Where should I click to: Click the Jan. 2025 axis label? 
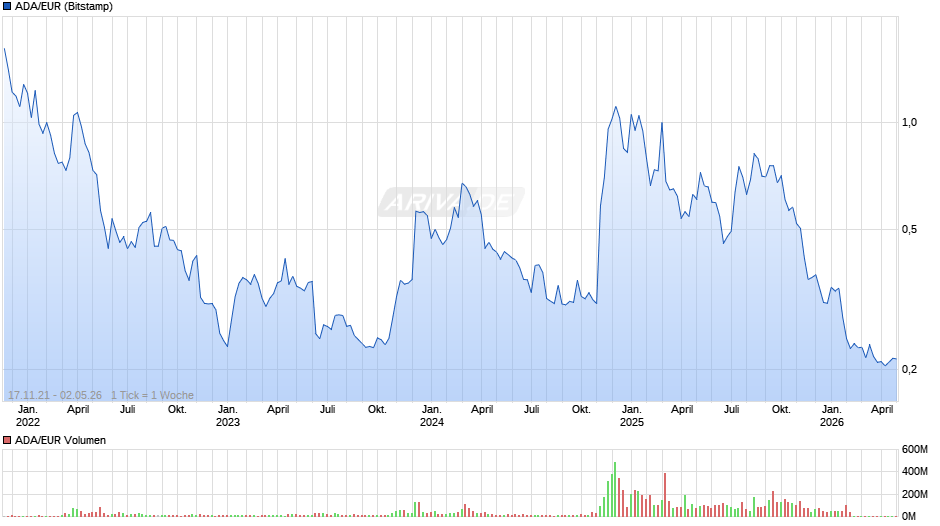click(632, 416)
